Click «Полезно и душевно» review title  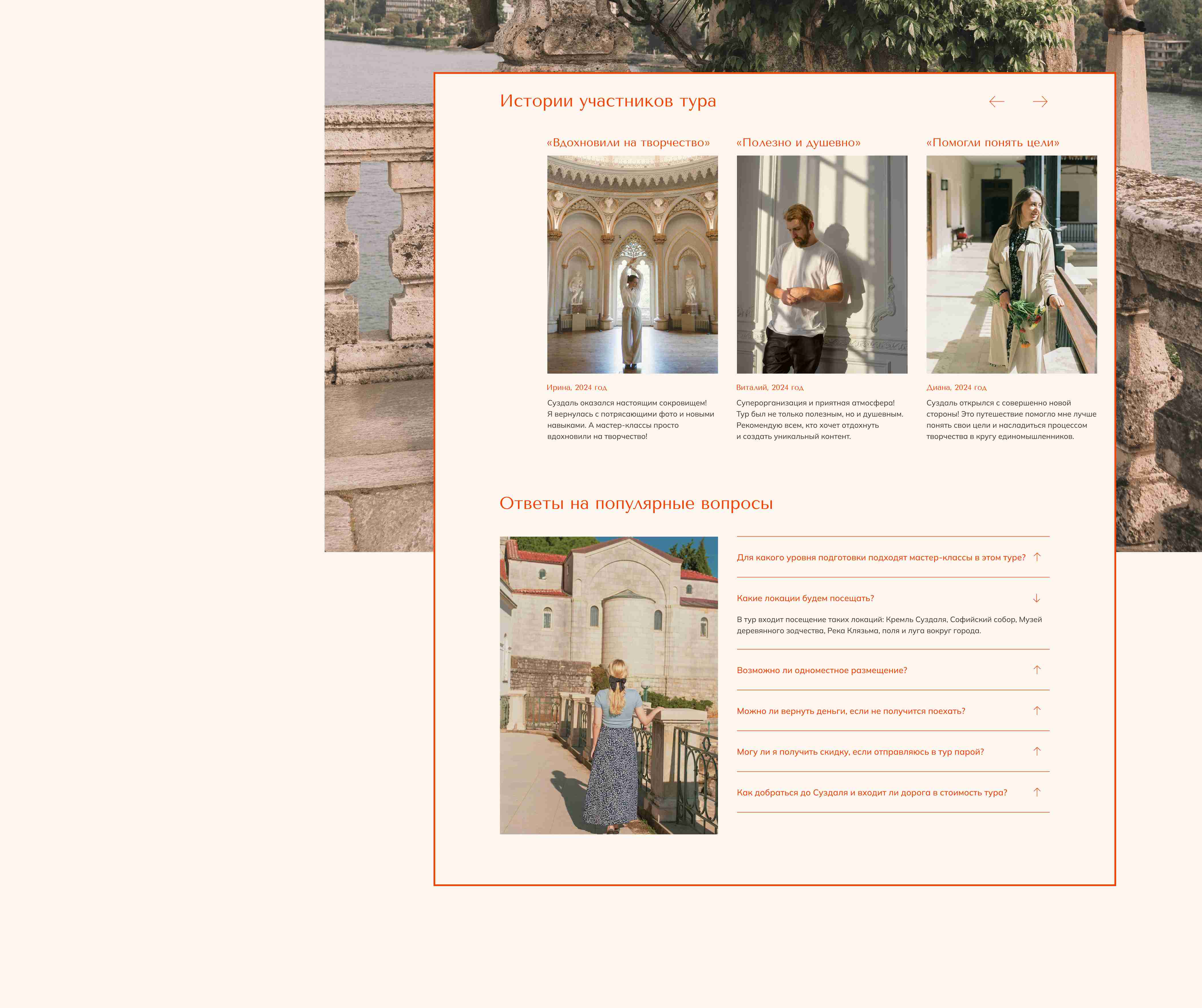click(x=798, y=143)
